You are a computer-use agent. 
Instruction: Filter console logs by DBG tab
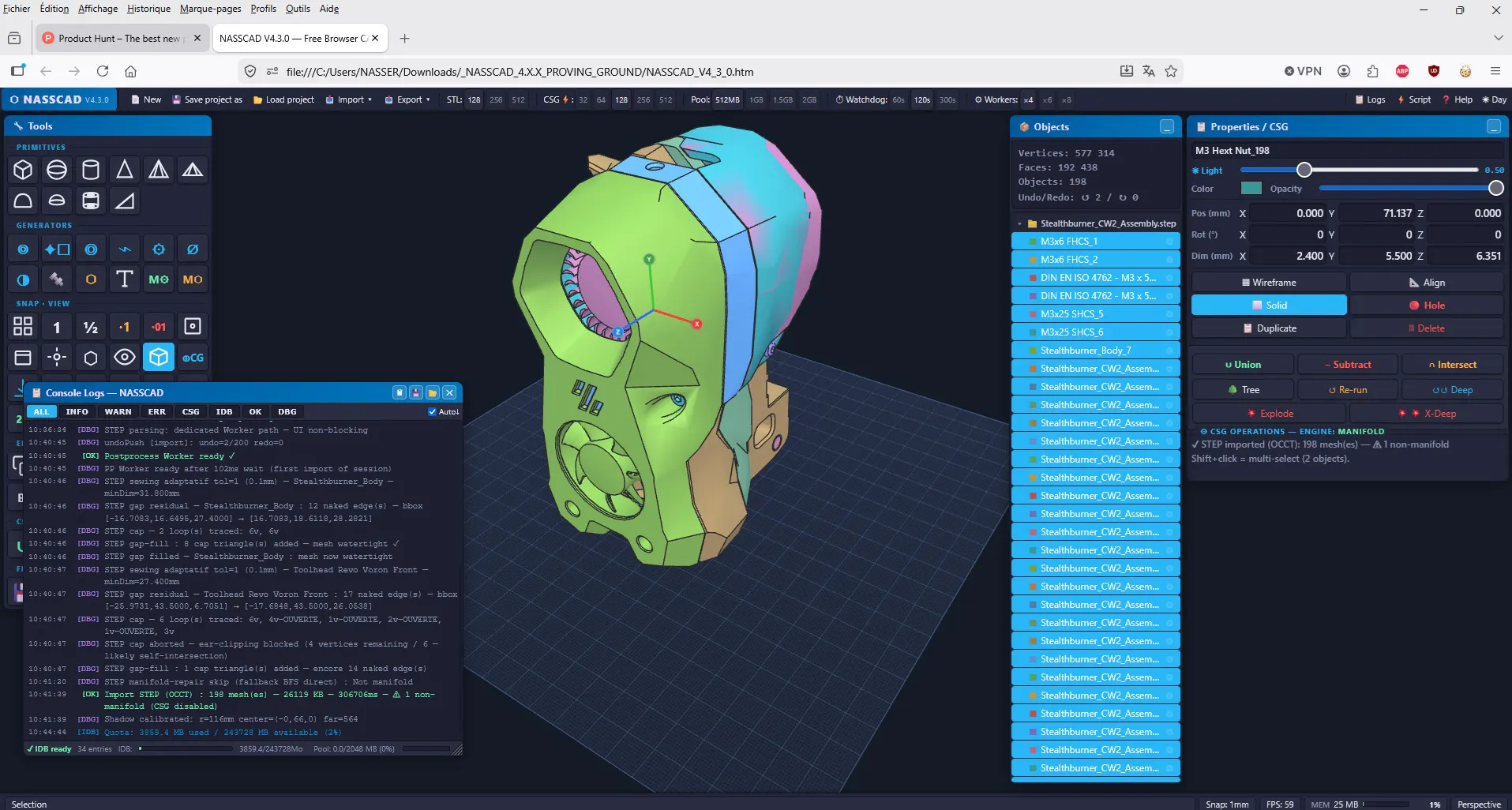[287, 411]
